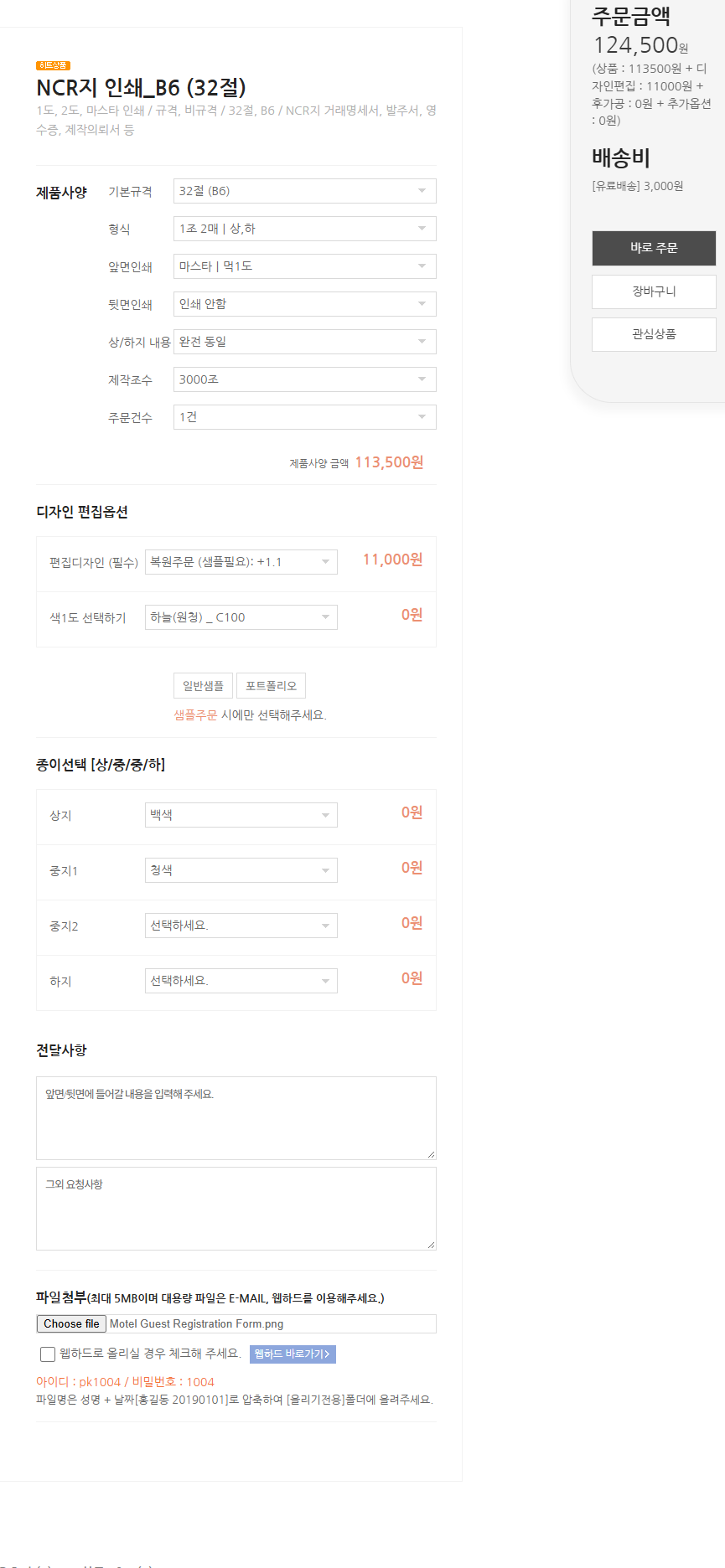
Task: Check the 웹하드로 올리실 경우 checkbox
Action: [48, 1354]
